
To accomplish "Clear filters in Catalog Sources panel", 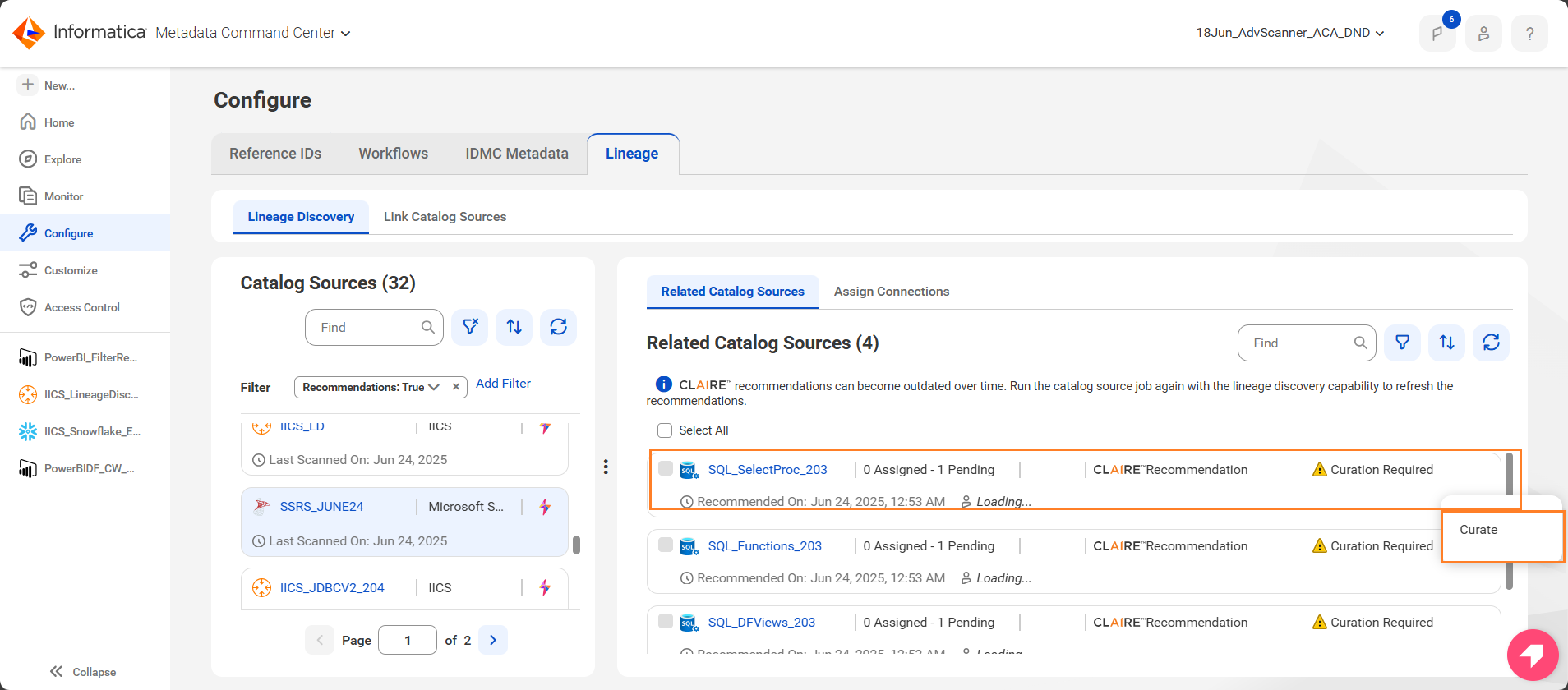I will (x=470, y=327).
